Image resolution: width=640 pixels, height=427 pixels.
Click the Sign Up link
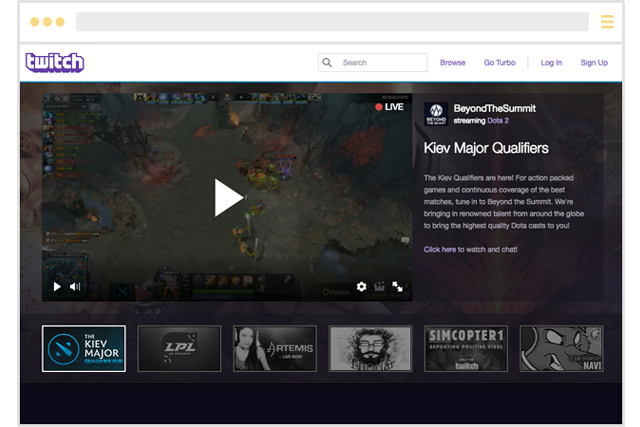click(594, 62)
